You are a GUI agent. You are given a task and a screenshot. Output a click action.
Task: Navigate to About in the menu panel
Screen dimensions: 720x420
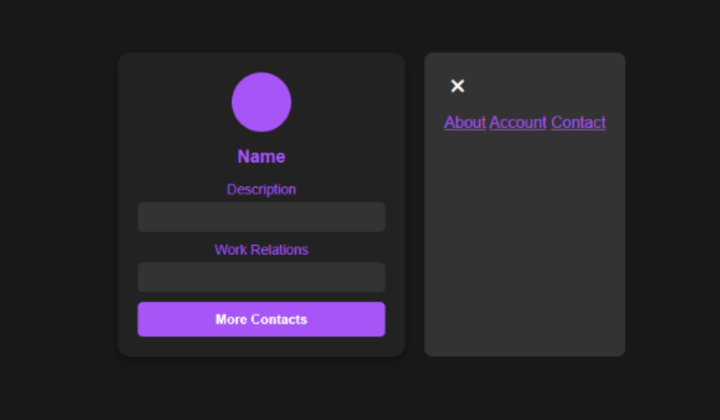pyautogui.click(x=465, y=123)
